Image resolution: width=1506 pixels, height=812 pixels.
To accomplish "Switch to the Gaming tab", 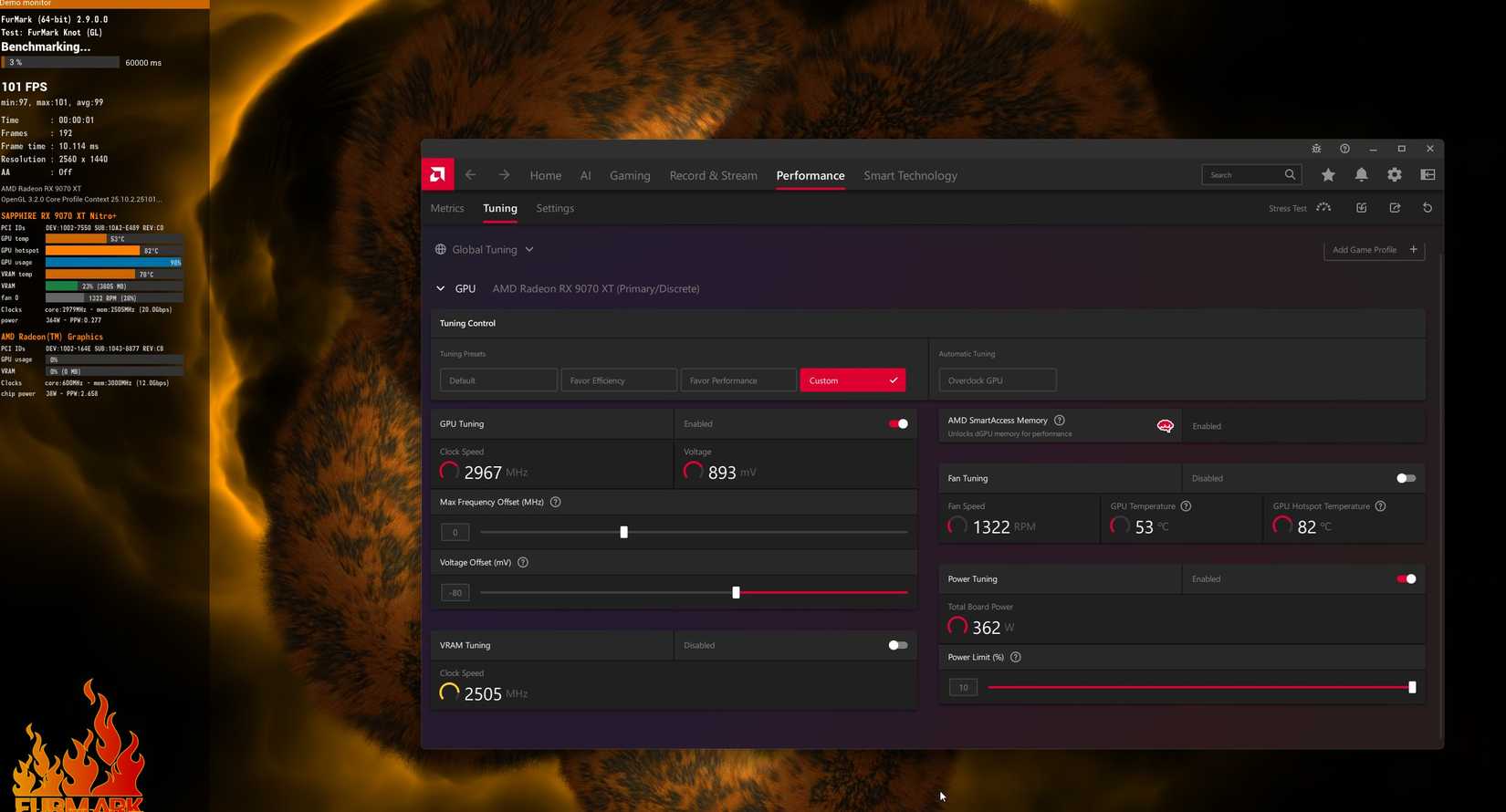I will (x=630, y=175).
